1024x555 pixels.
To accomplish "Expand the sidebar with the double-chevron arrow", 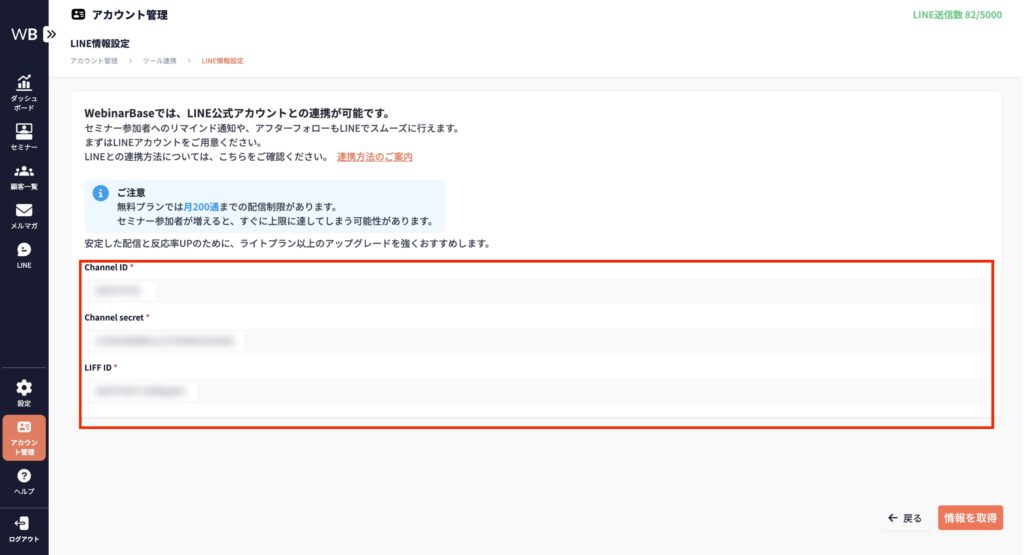I will point(51,33).
